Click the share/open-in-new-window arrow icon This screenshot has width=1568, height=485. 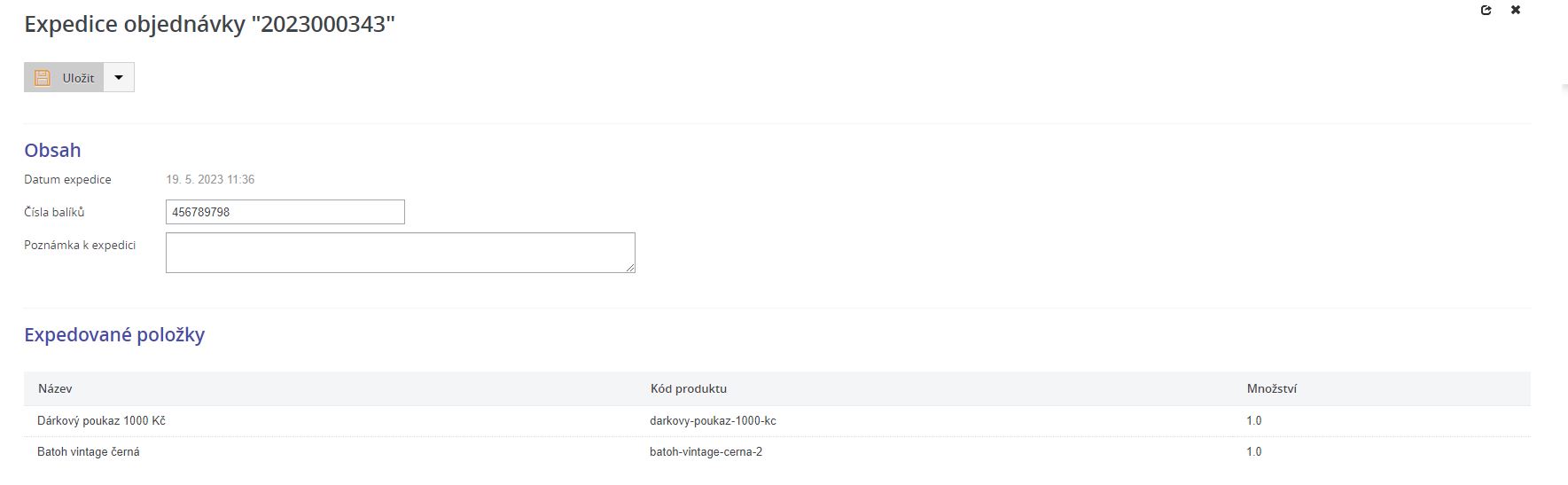click(1486, 11)
